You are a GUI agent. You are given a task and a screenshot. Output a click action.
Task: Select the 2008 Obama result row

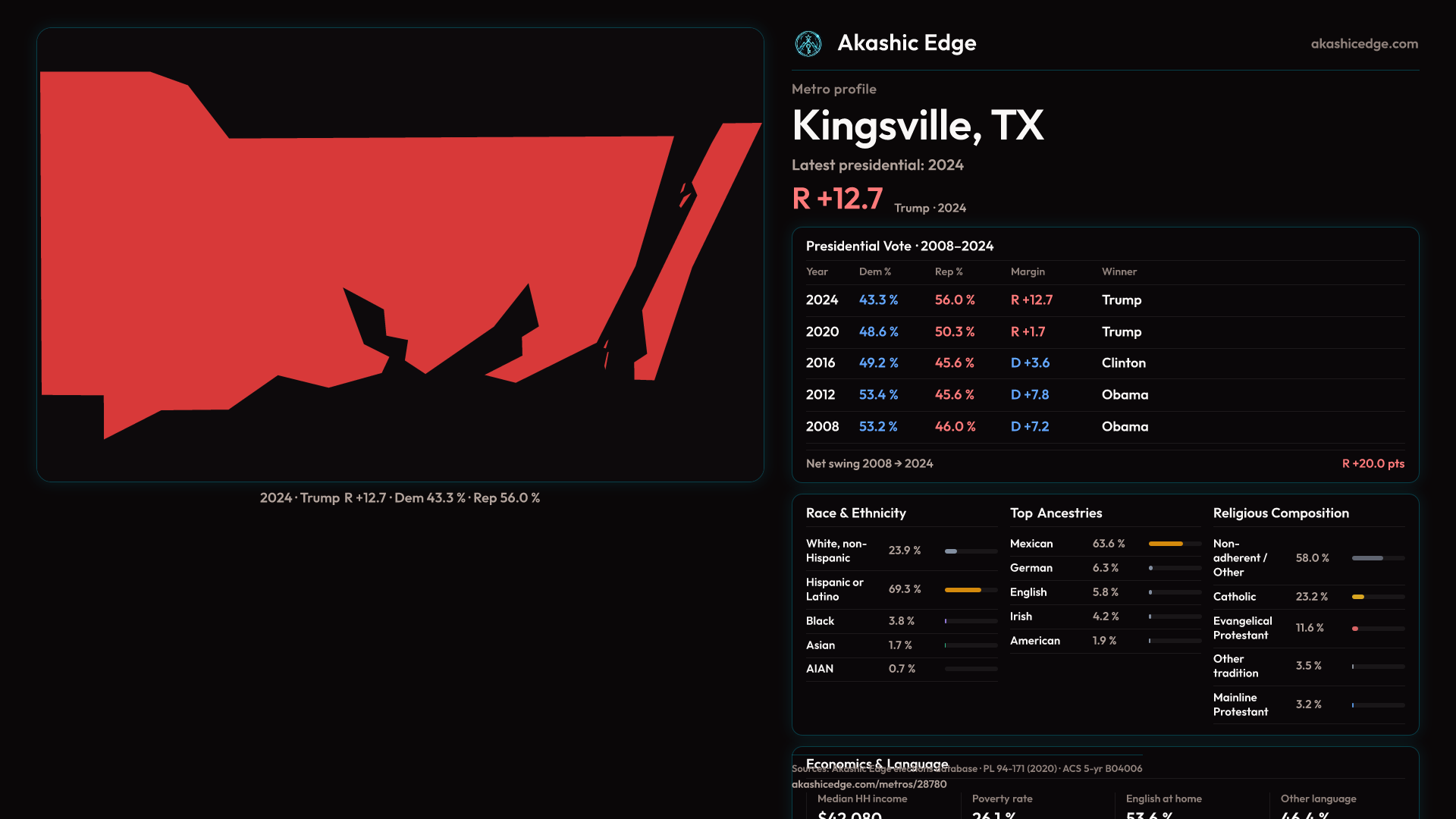[x=1104, y=427]
